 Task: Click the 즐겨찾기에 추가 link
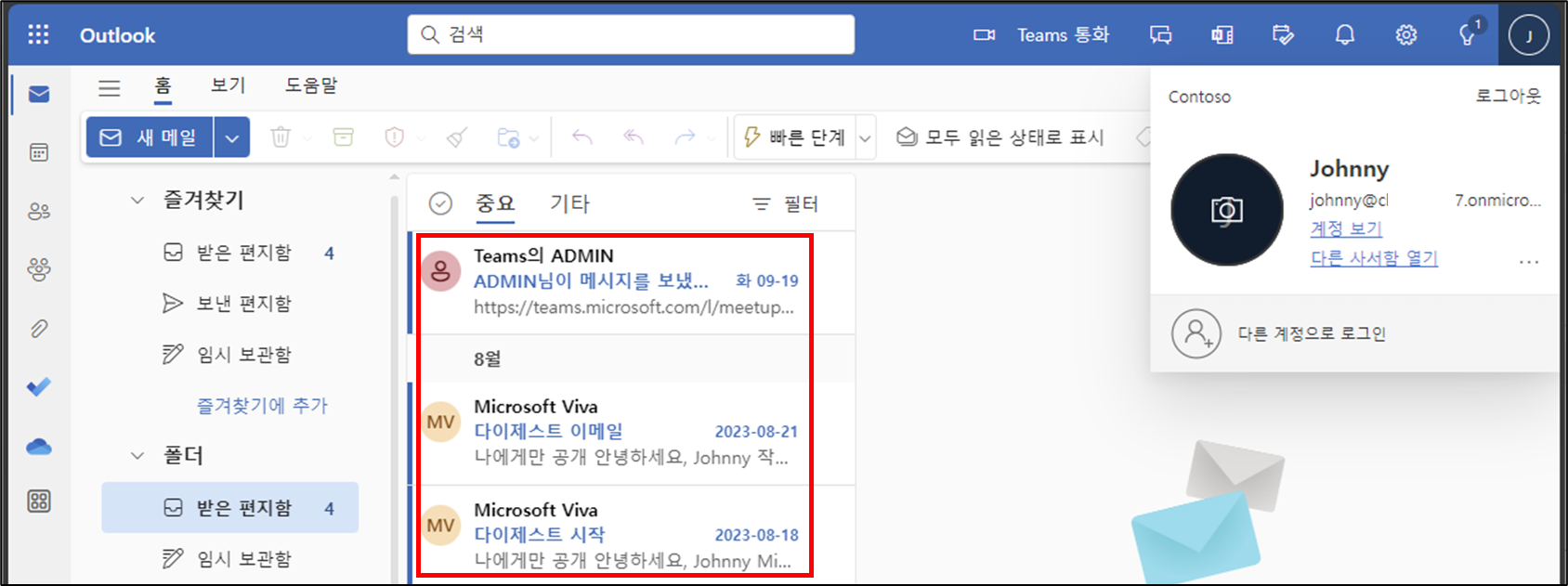point(262,405)
